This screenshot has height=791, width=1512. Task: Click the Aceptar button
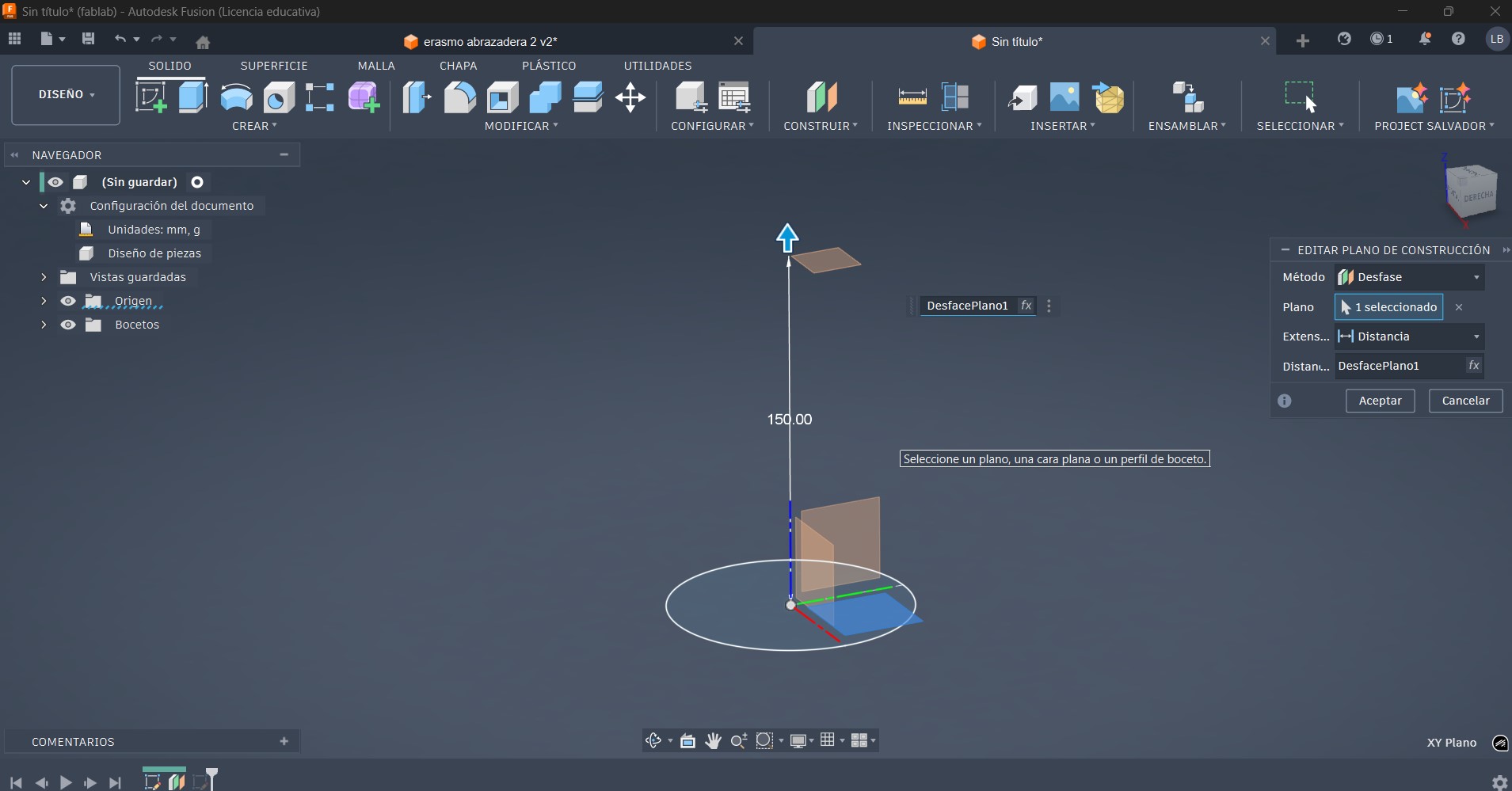click(x=1380, y=401)
